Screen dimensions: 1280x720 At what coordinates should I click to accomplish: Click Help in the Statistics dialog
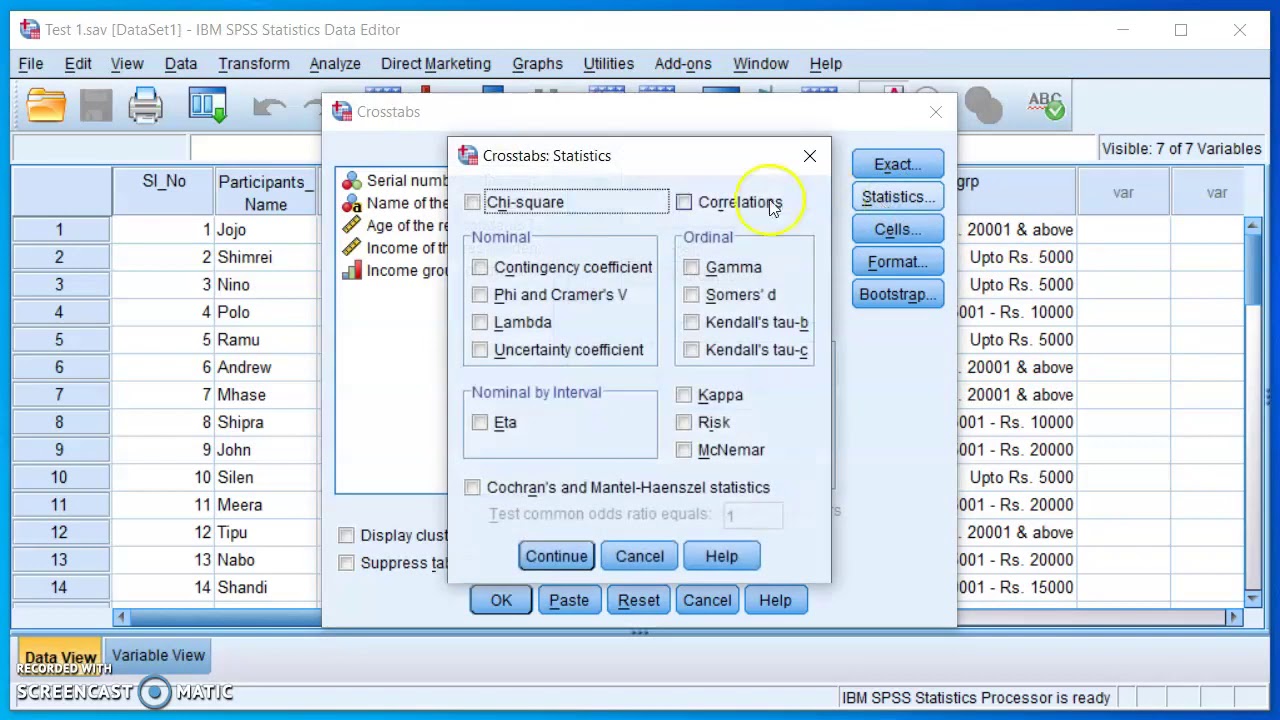pyautogui.click(x=722, y=556)
